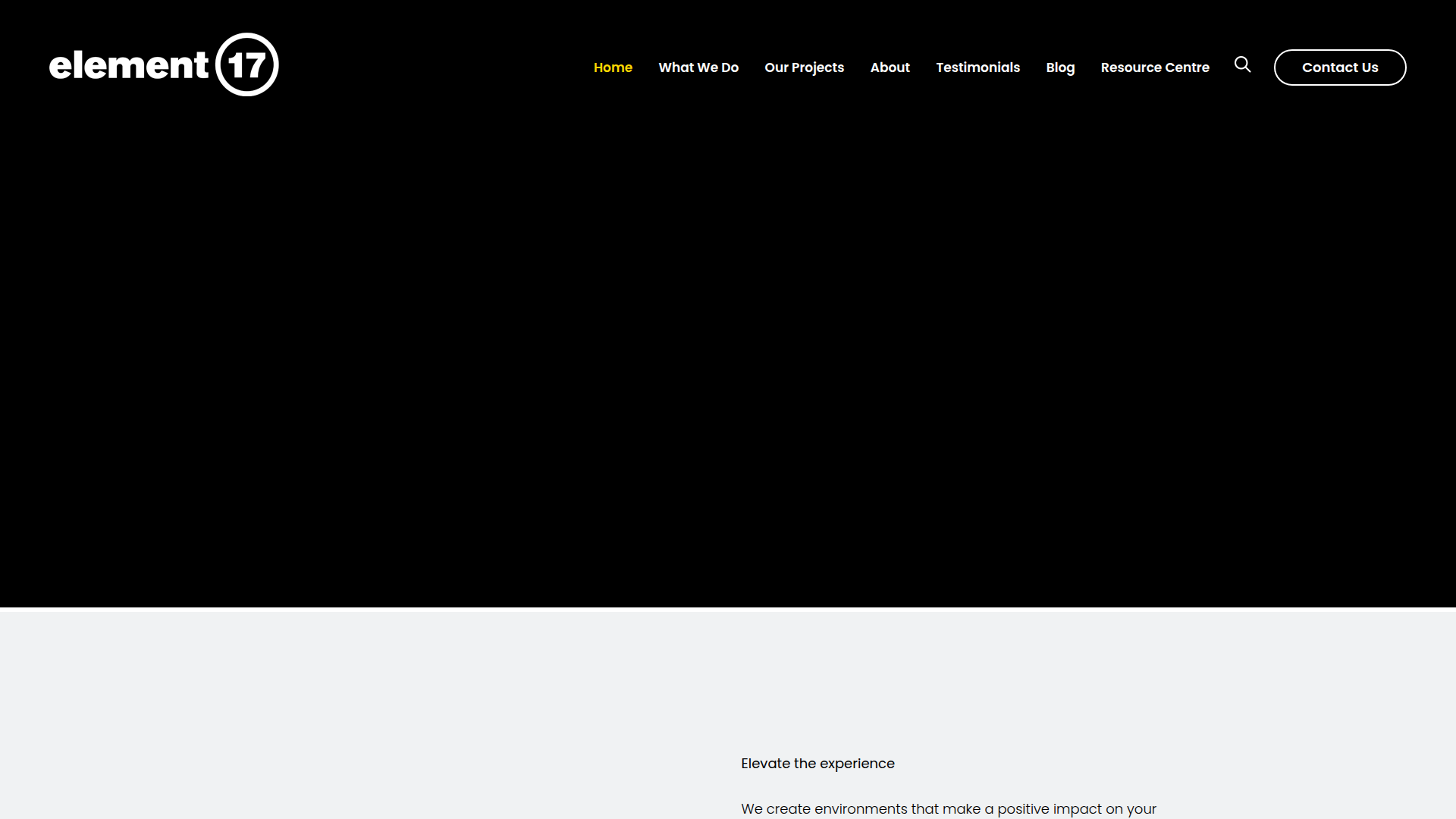Click the element 17 logo

(x=164, y=64)
